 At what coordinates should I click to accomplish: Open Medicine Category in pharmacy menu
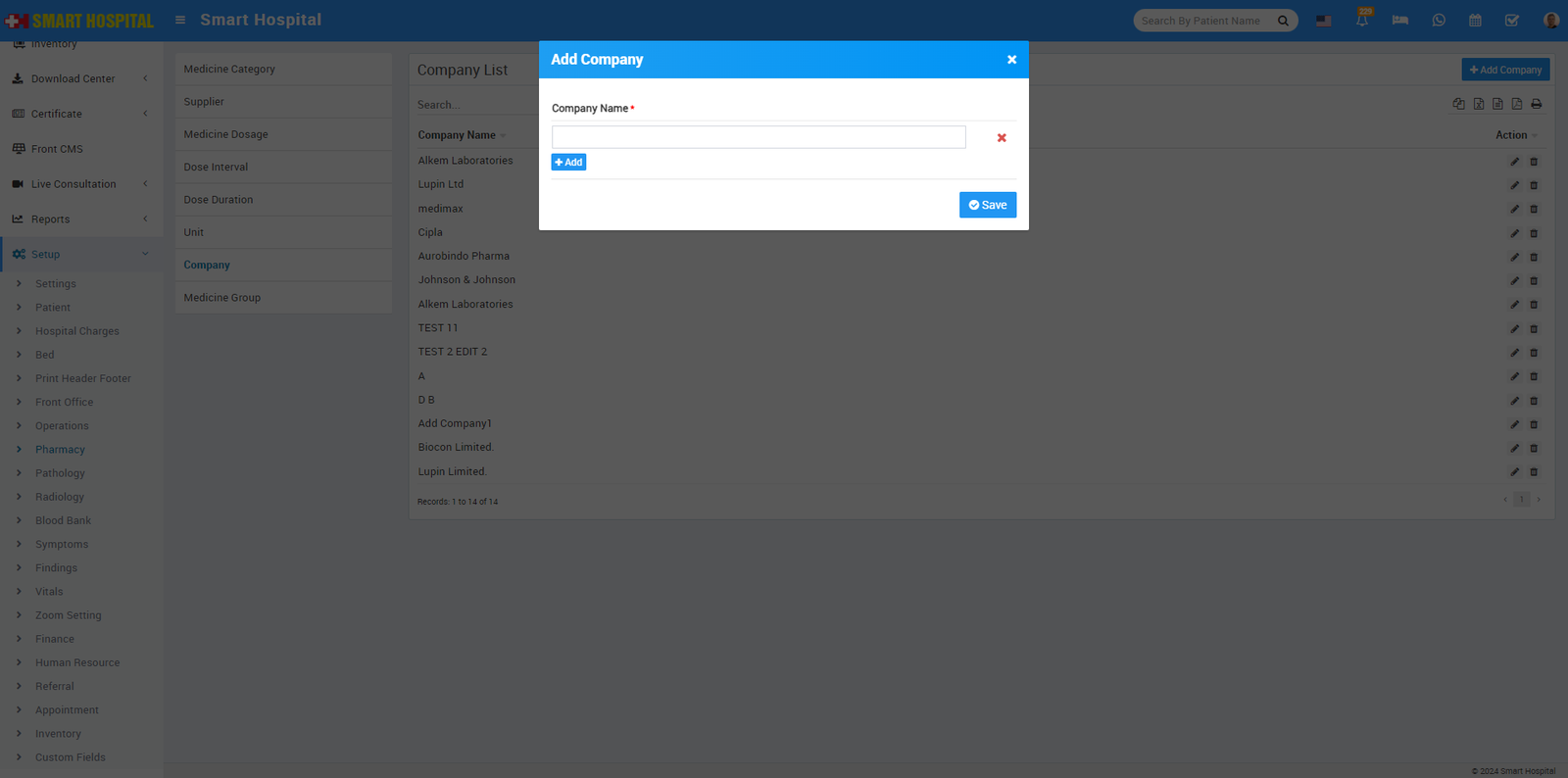[229, 70]
